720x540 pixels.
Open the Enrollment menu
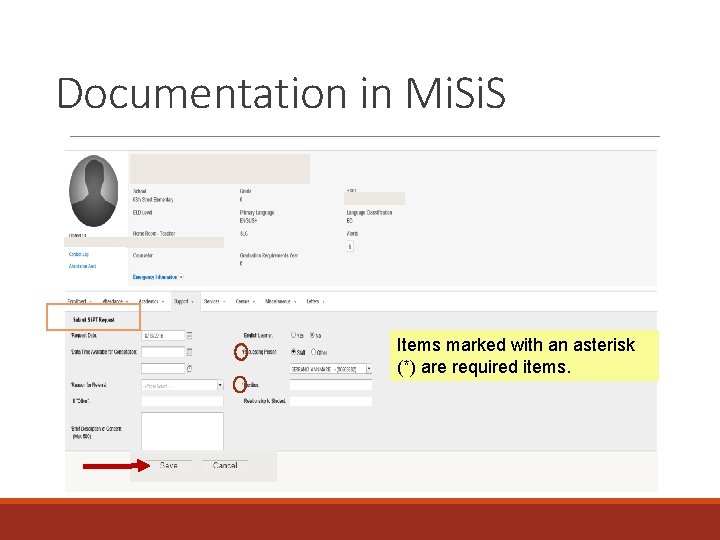79,302
